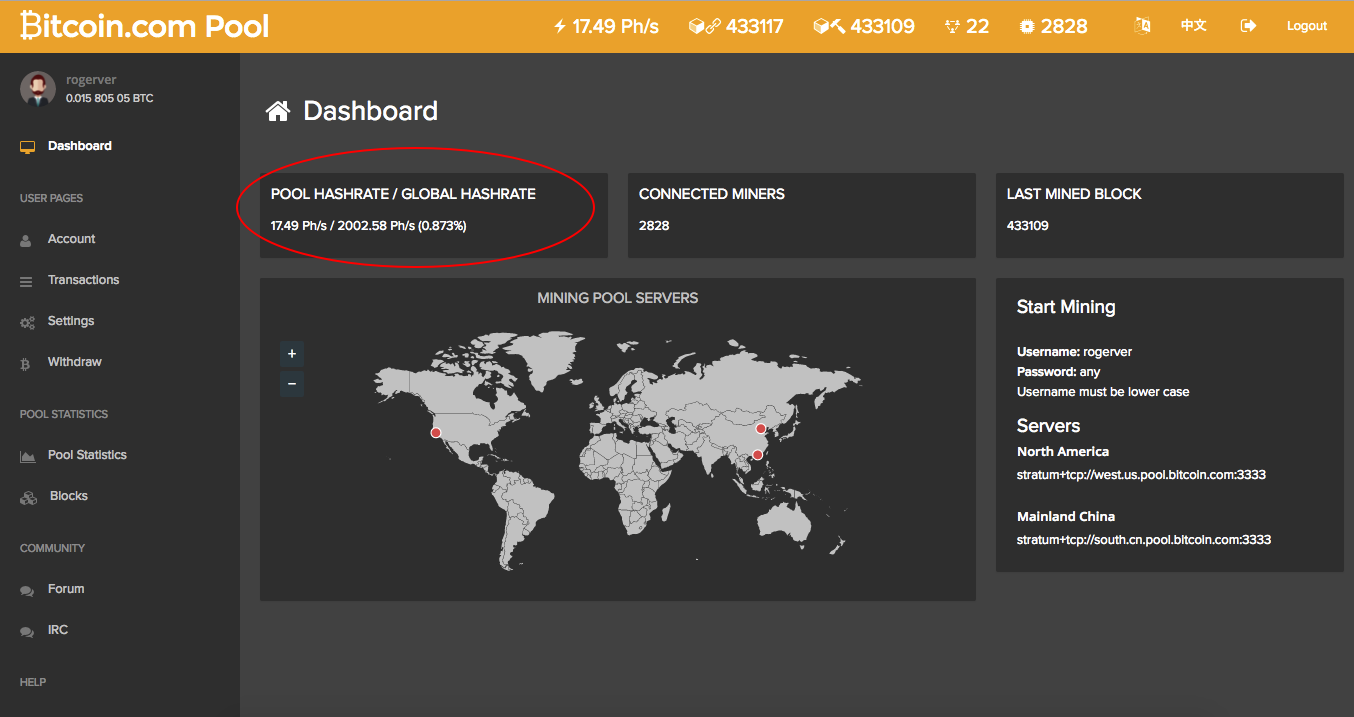Open the community Forum link
This screenshot has height=717, width=1354.
point(66,589)
